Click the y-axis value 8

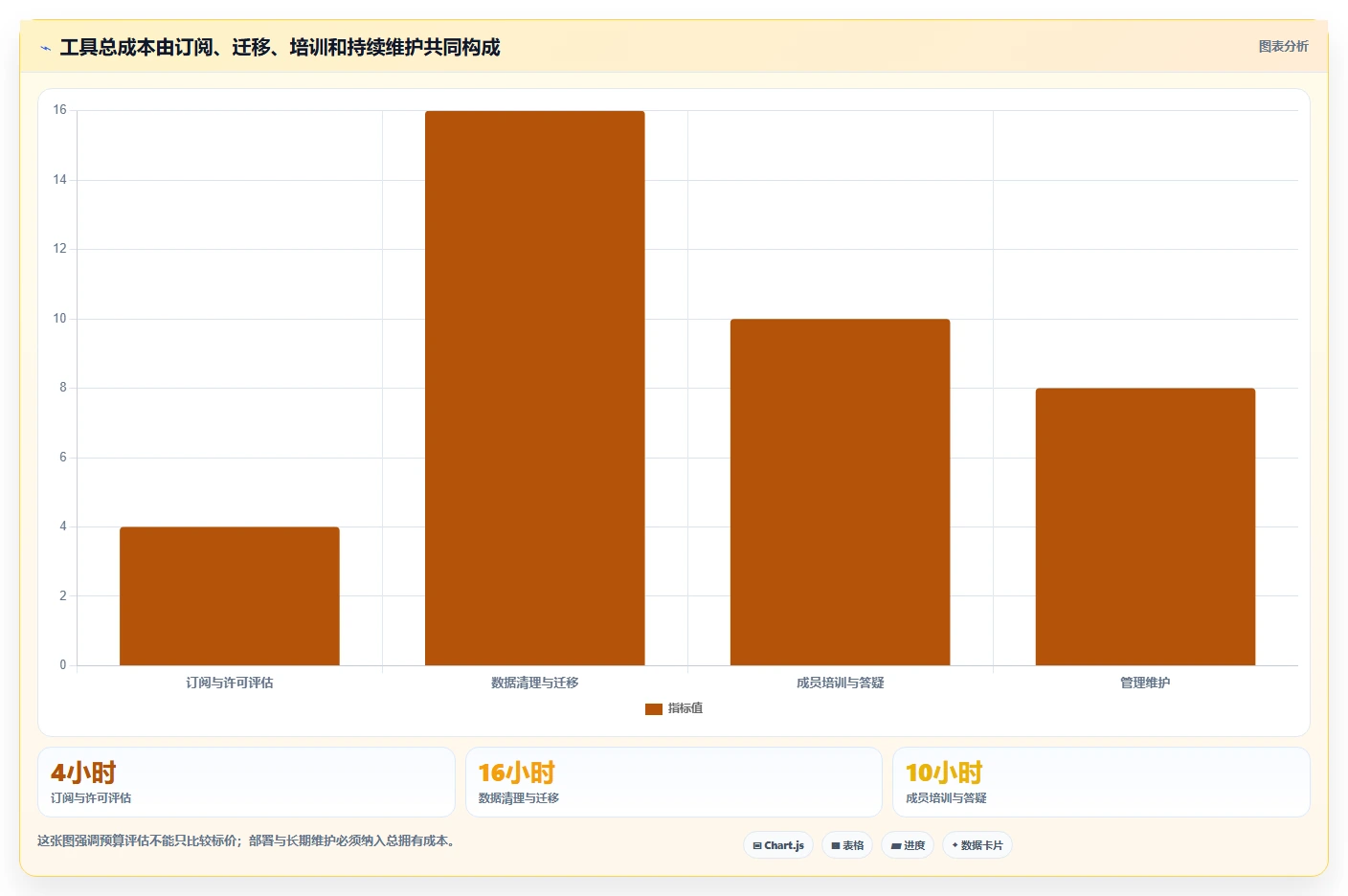(63, 388)
